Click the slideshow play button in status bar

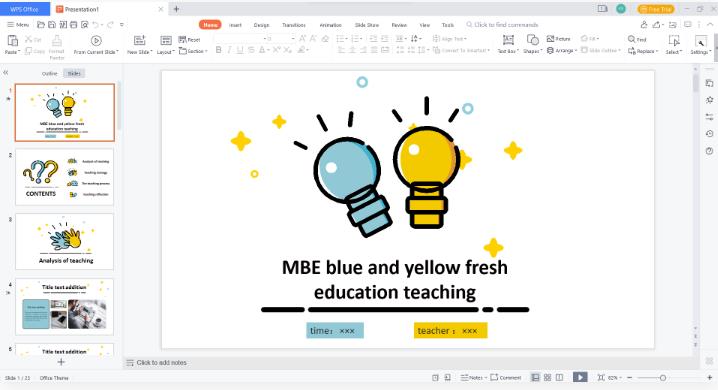click(x=580, y=377)
